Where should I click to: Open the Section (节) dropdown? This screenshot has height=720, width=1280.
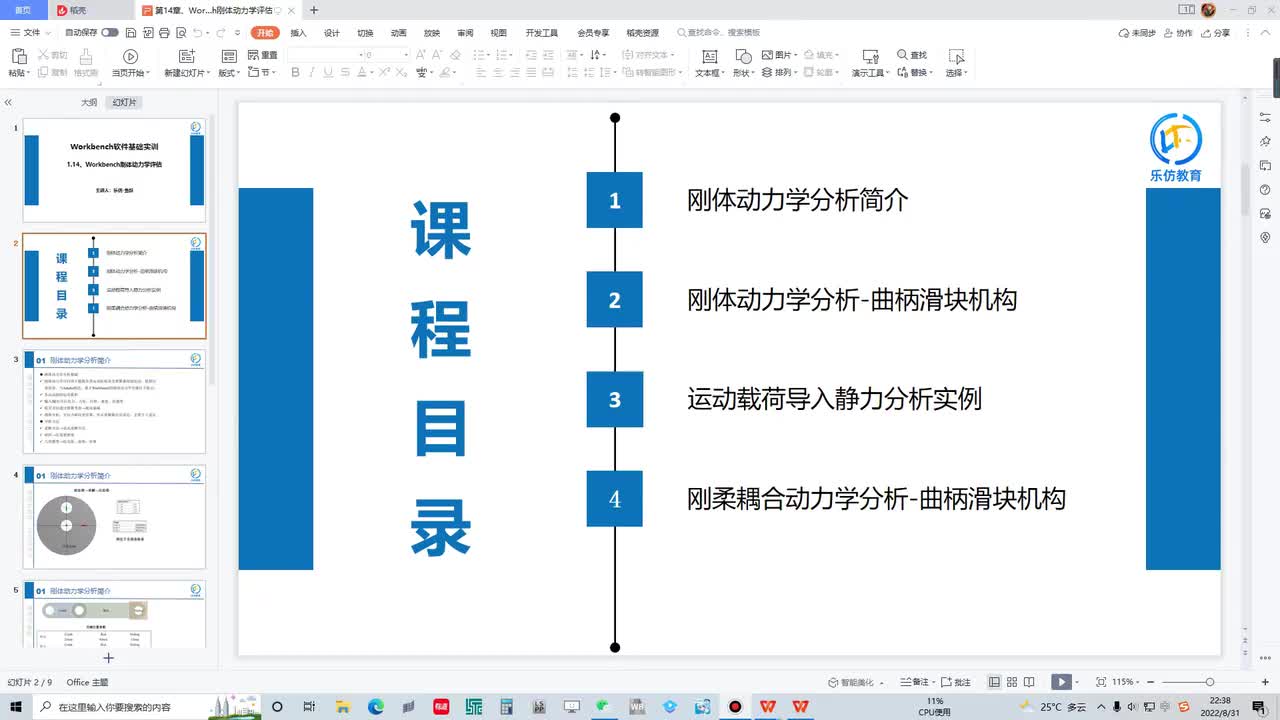point(260,72)
